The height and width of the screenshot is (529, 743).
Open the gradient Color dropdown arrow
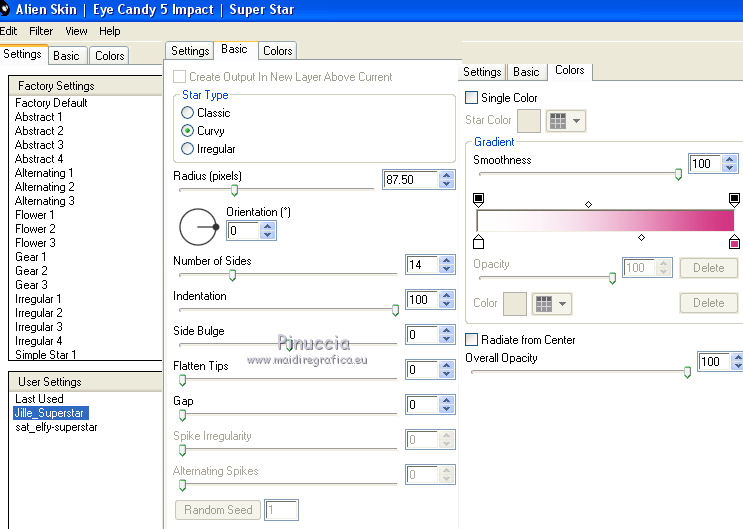coord(562,304)
